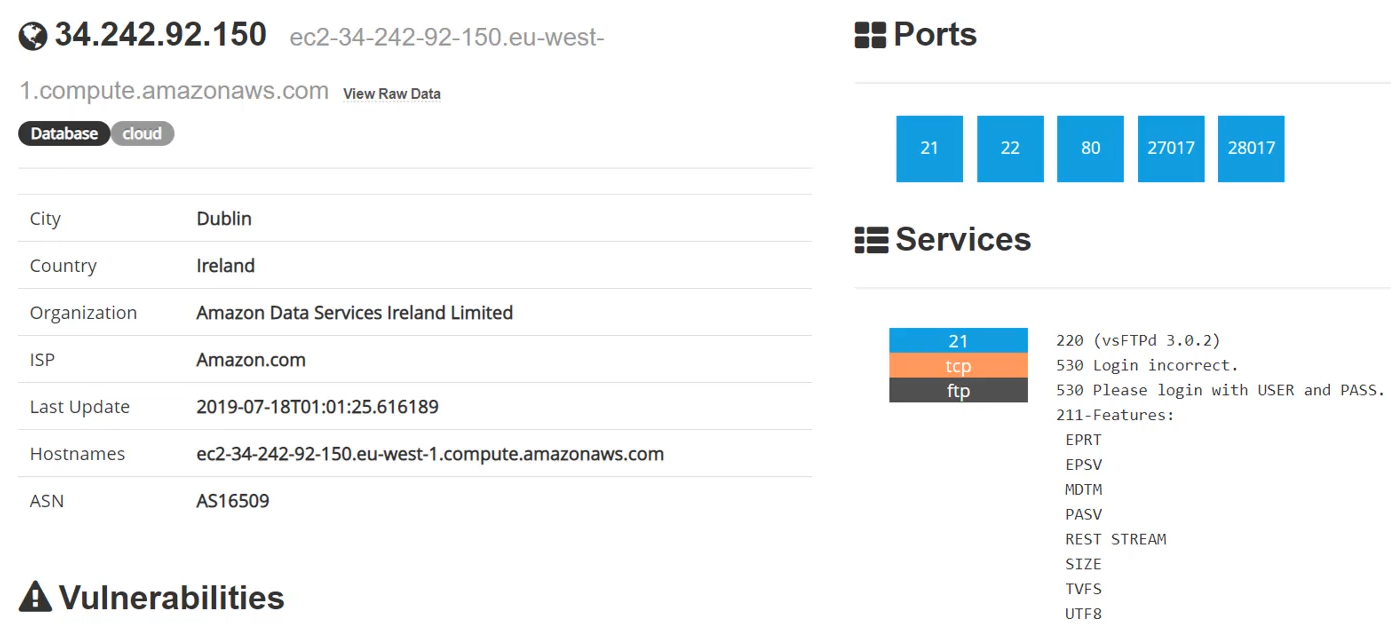Click the hostname value in Hostnames row
This screenshot has width=1391, height=625.
(x=430, y=454)
